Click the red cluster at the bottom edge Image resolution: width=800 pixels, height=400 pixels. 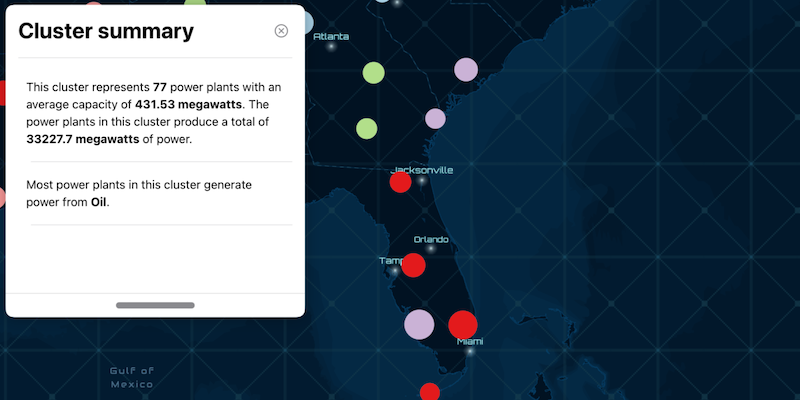(x=430, y=392)
